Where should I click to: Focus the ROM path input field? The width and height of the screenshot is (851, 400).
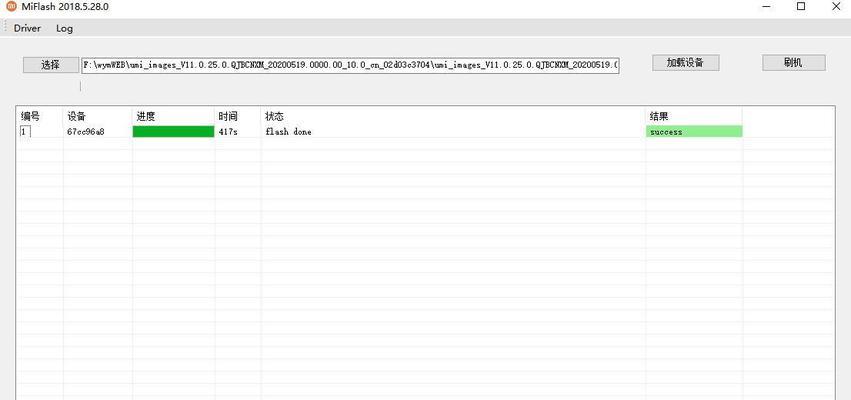350,65
